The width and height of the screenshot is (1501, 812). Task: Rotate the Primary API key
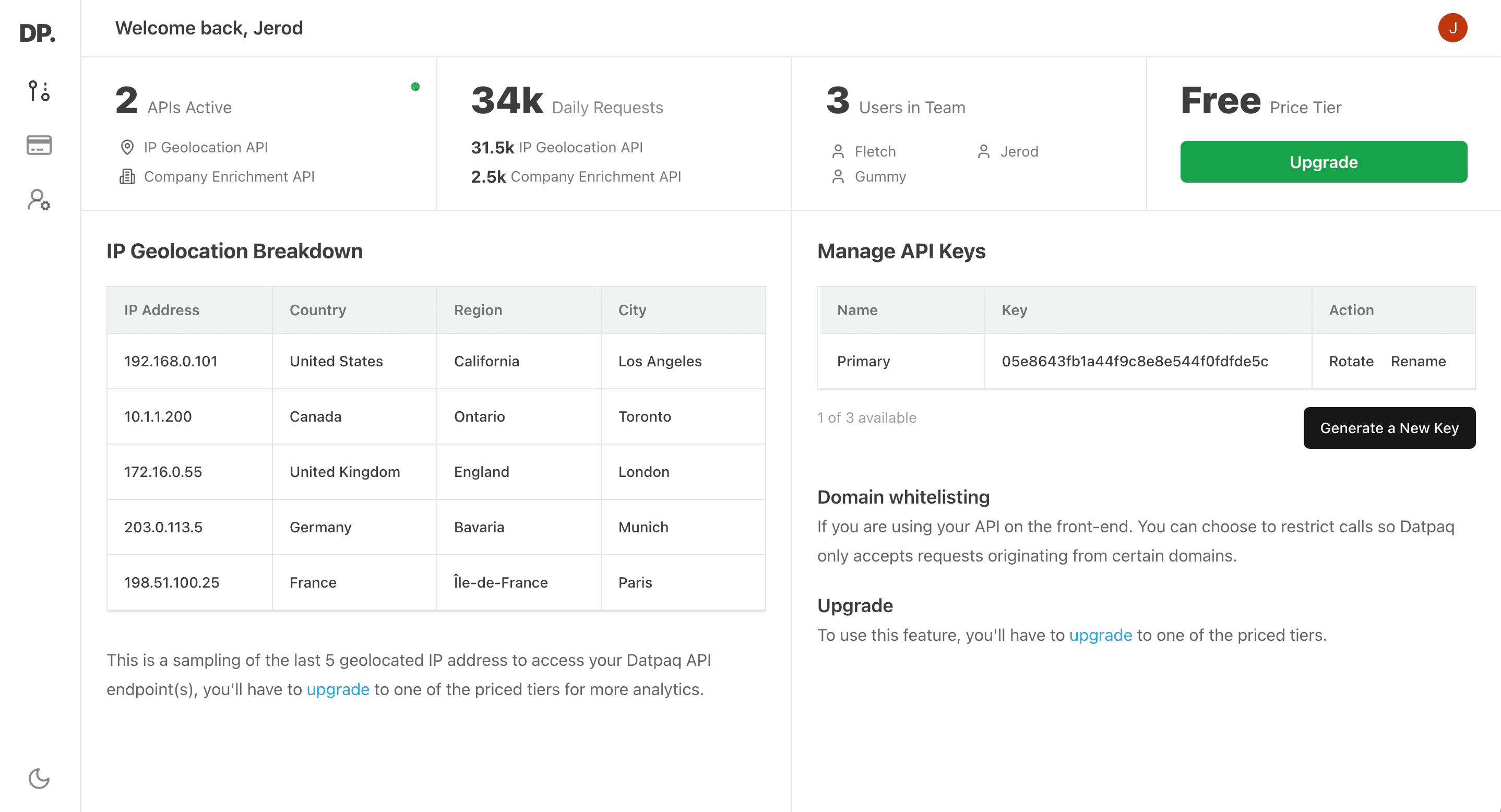pos(1351,361)
